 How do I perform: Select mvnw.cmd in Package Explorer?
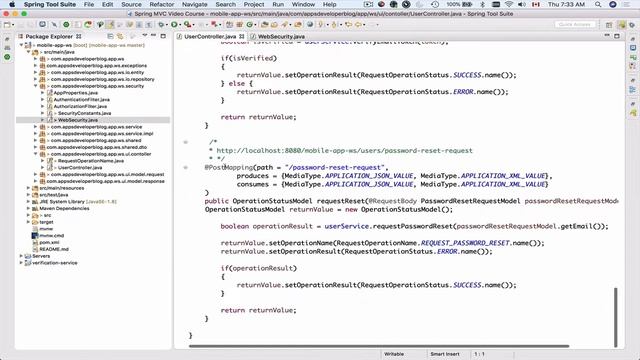51,236
